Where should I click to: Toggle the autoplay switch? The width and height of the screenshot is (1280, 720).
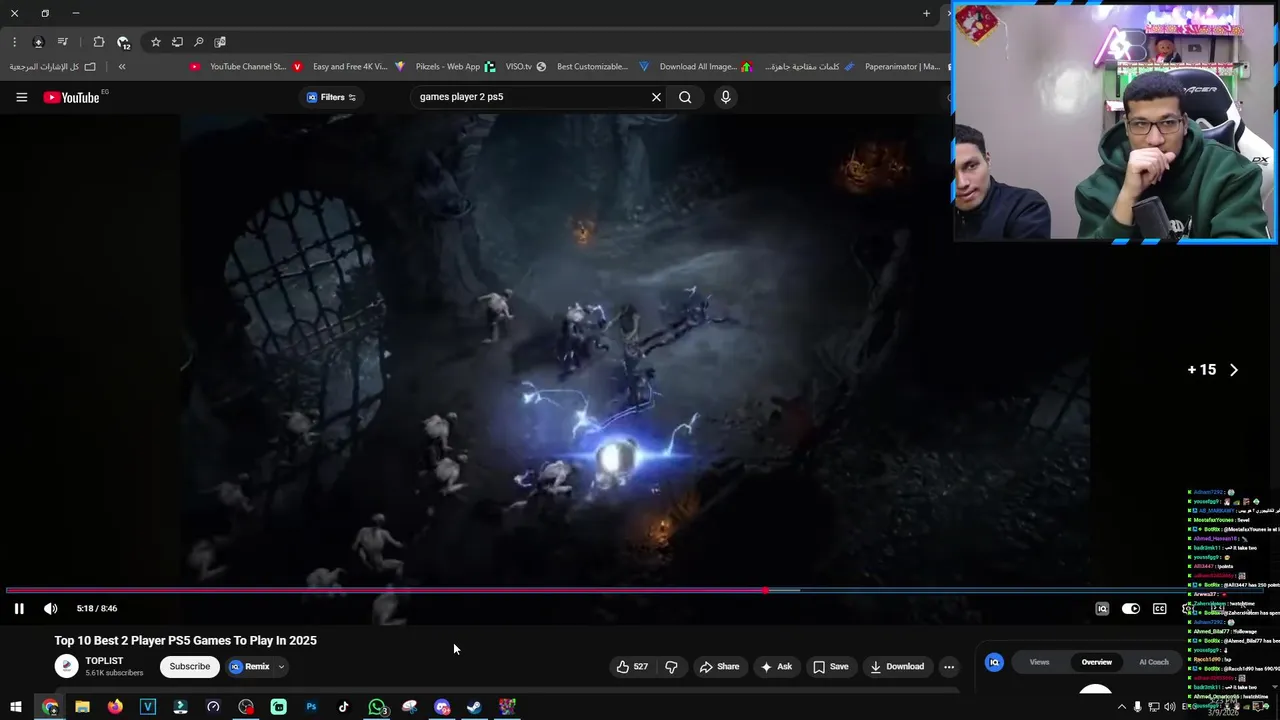[x=1131, y=608]
